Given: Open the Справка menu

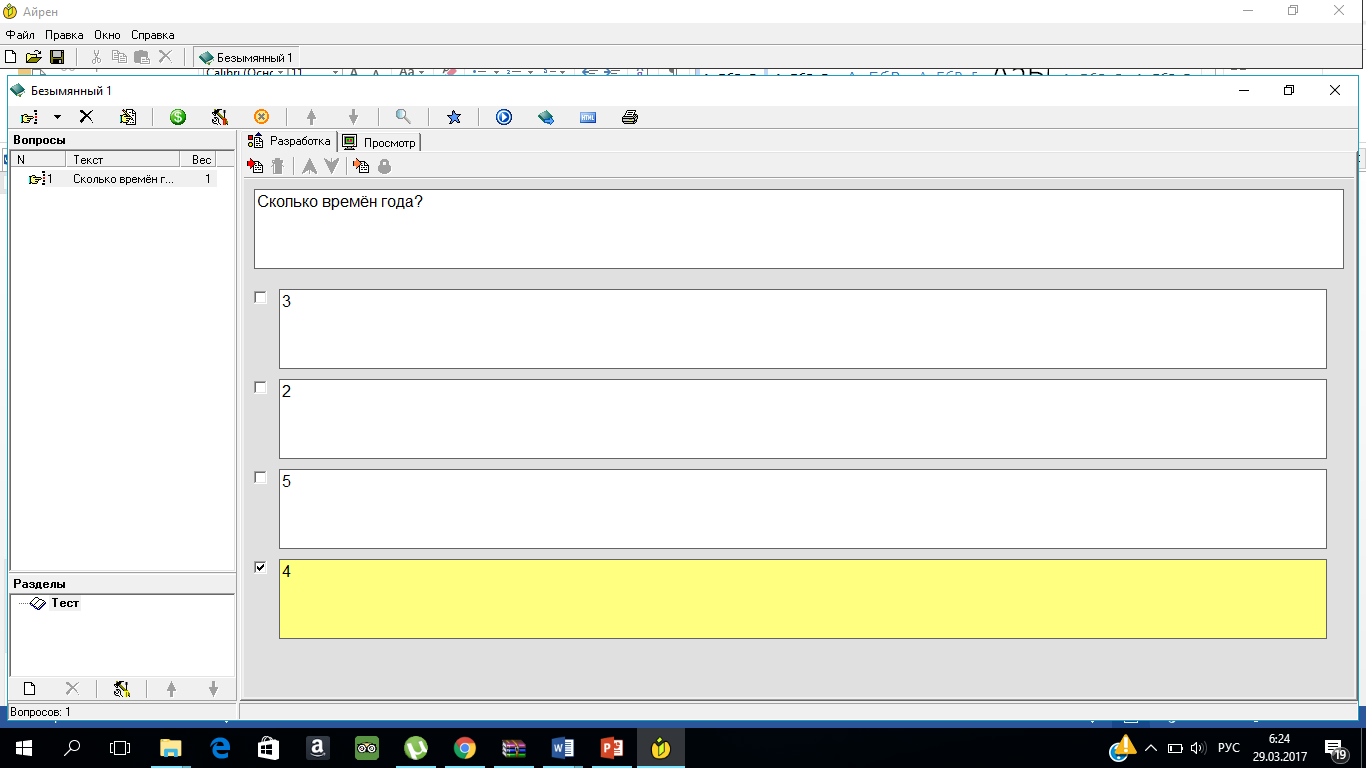Looking at the screenshot, I should (152, 35).
